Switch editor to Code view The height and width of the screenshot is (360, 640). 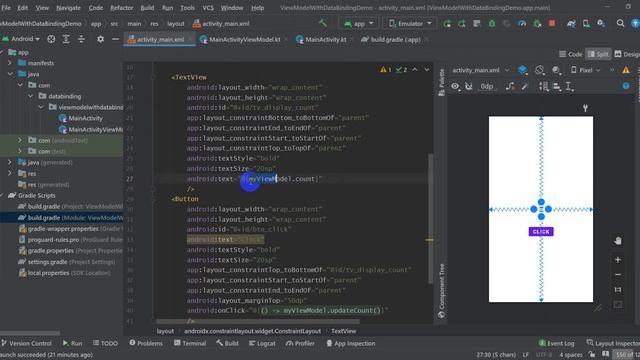[x=571, y=54]
